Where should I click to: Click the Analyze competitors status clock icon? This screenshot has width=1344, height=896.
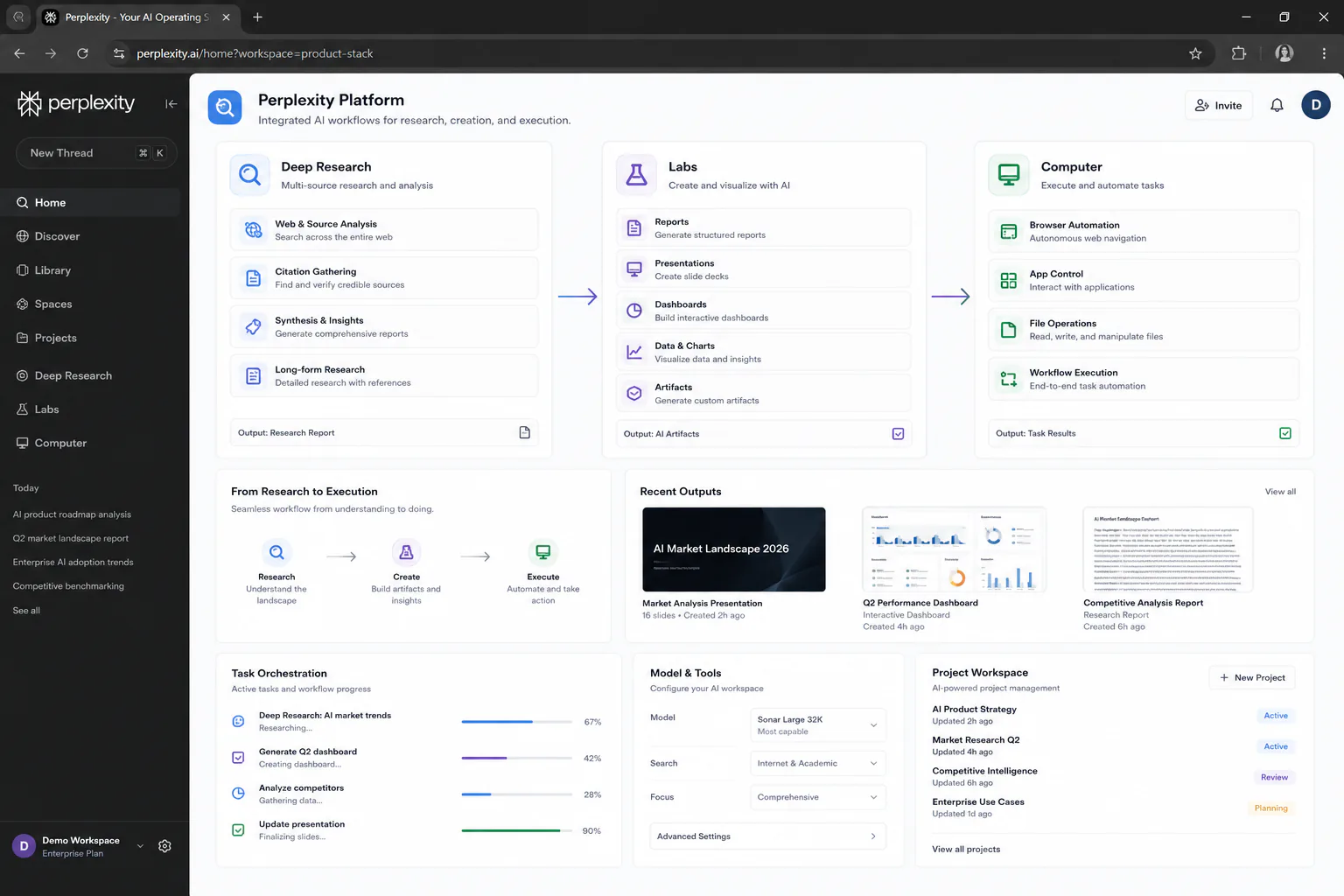(238, 794)
